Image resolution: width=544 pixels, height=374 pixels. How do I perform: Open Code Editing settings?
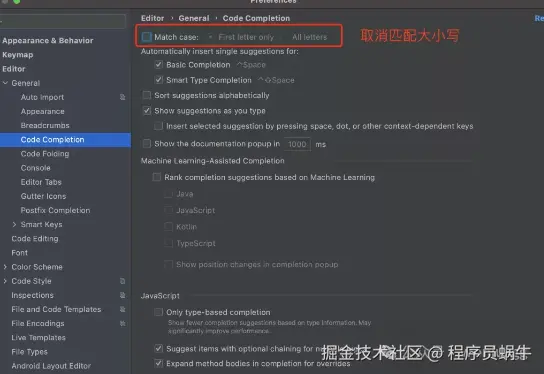pyautogui.click(x=35, y=239)
